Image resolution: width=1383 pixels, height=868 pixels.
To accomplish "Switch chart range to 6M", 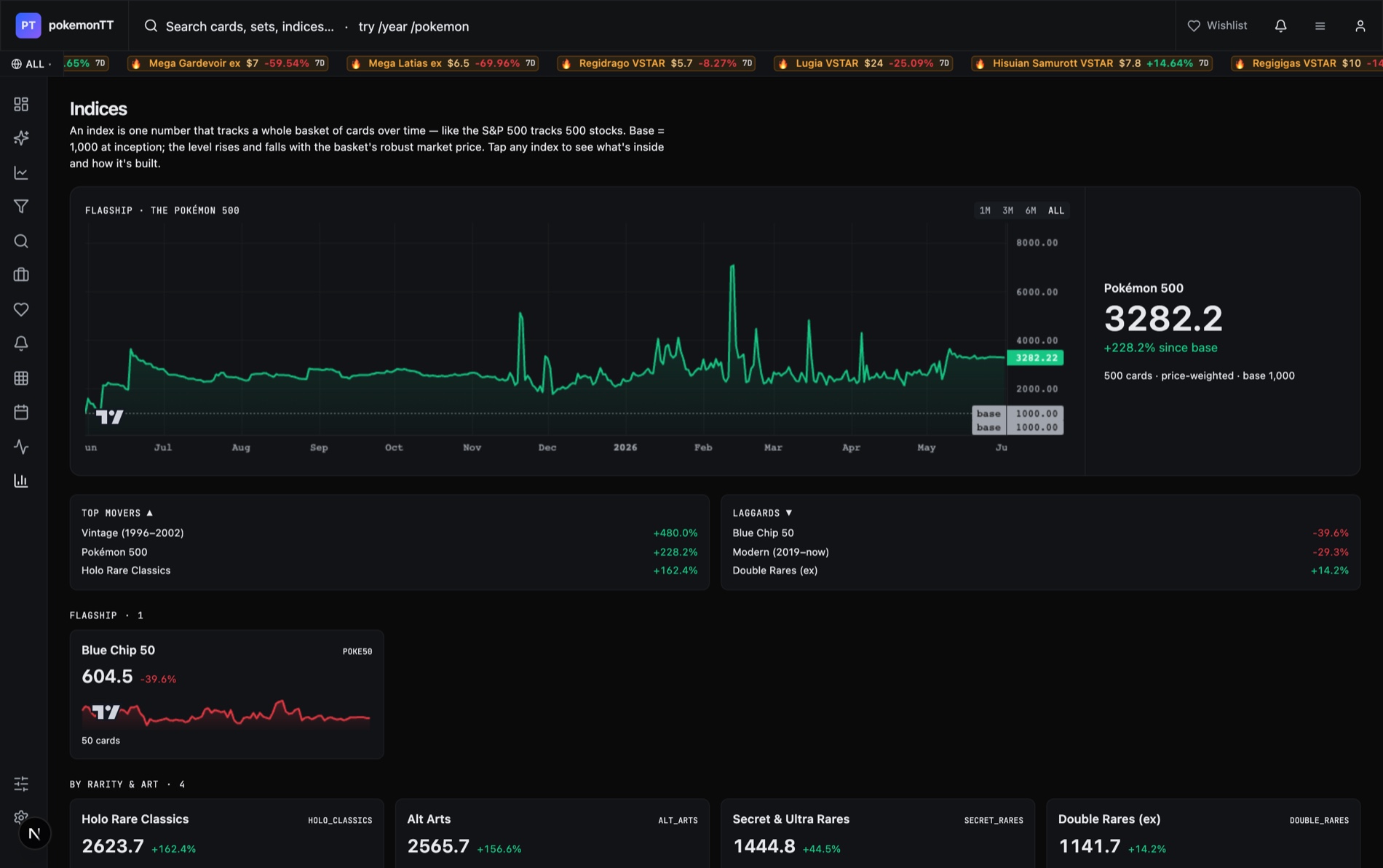I will pos(1031,210).
